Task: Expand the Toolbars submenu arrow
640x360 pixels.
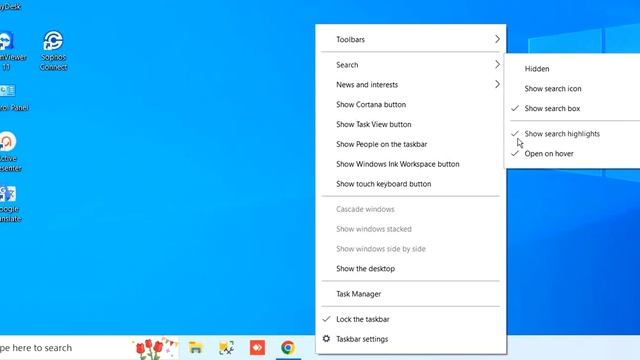Action: 497,39
